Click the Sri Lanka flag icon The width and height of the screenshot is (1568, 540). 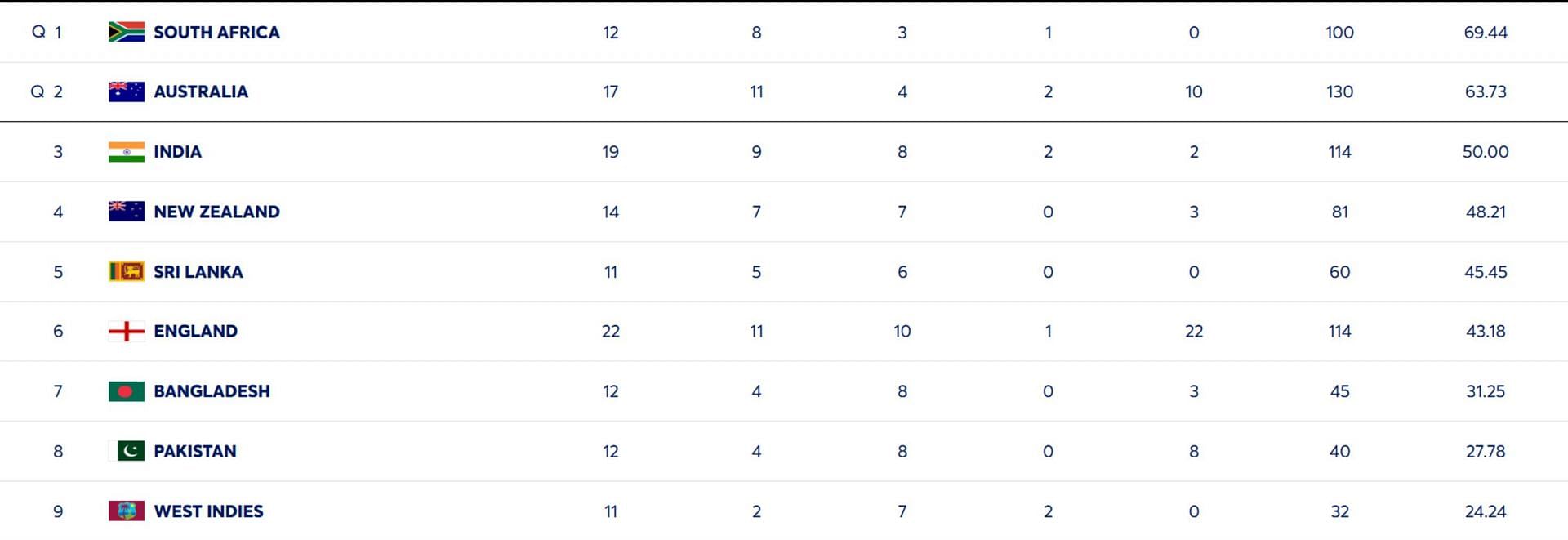(x=127, y=271)
